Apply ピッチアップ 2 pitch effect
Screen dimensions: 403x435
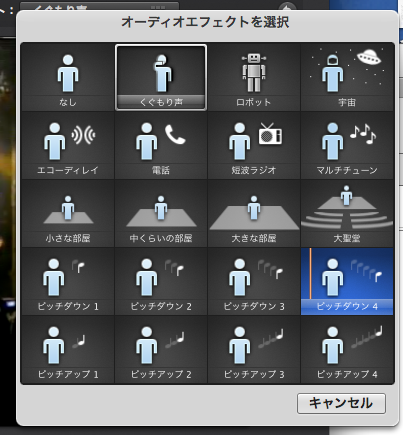click(x=161, y=350)
